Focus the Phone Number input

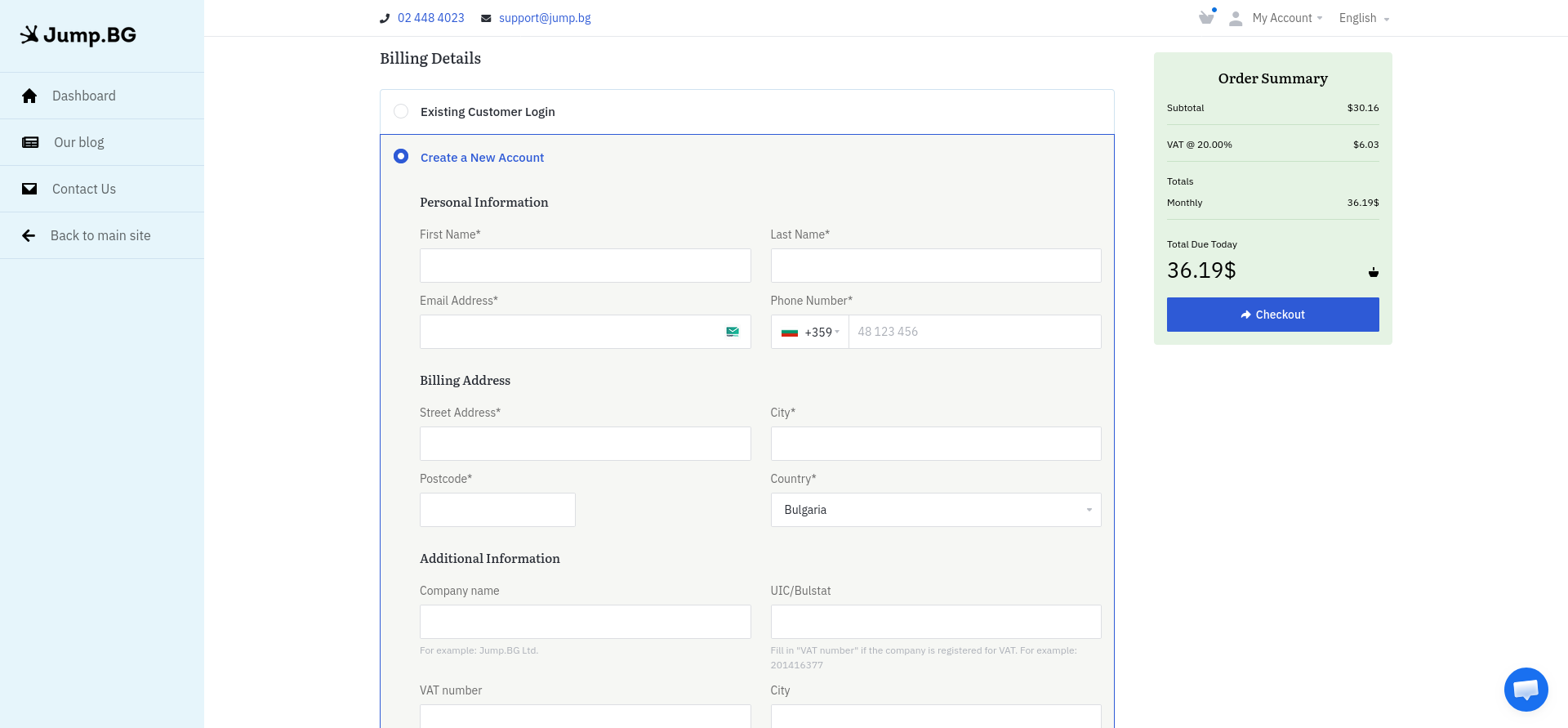pos(974,332)
